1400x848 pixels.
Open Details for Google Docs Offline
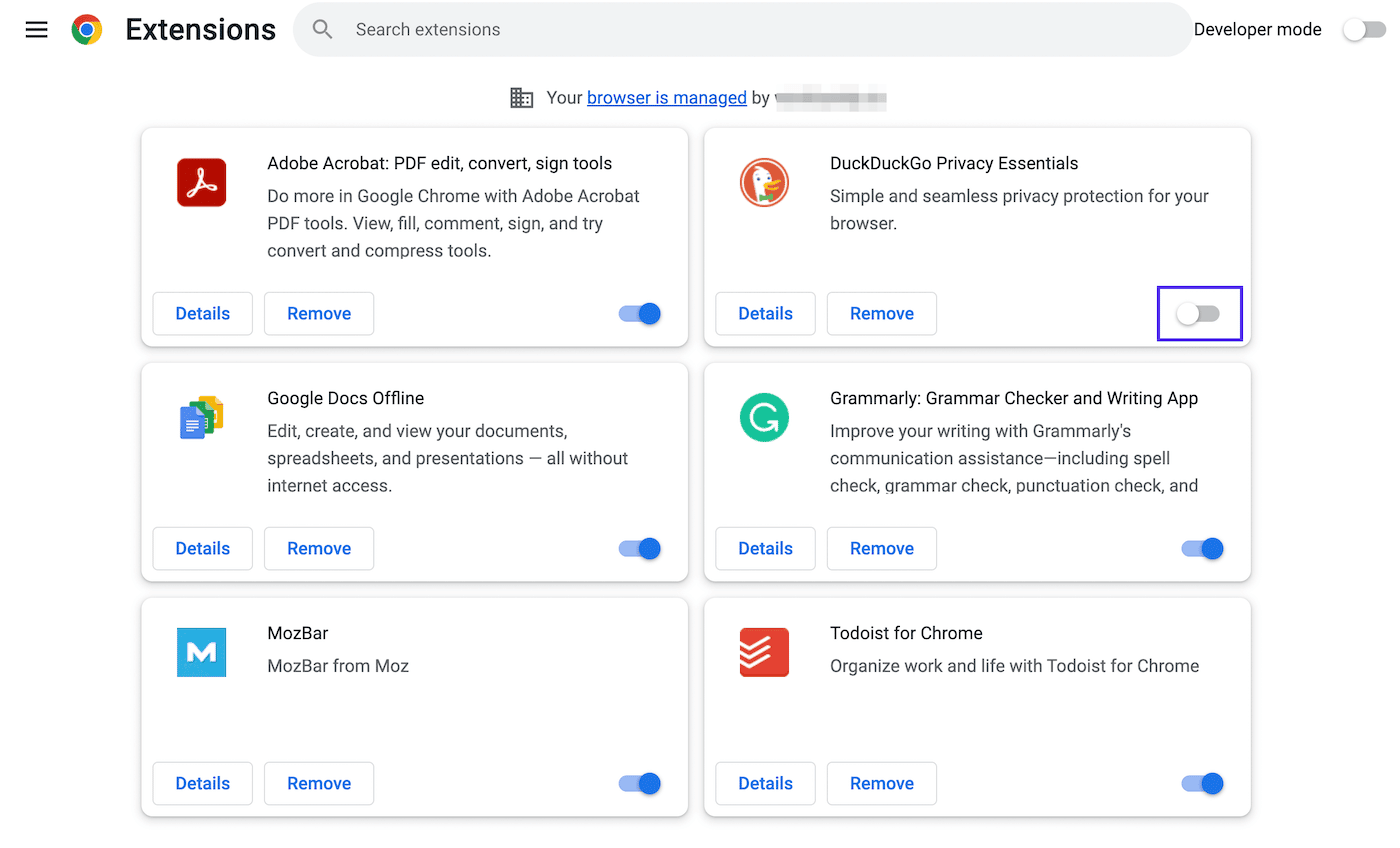pyautogui.click(x=202, y=548)
